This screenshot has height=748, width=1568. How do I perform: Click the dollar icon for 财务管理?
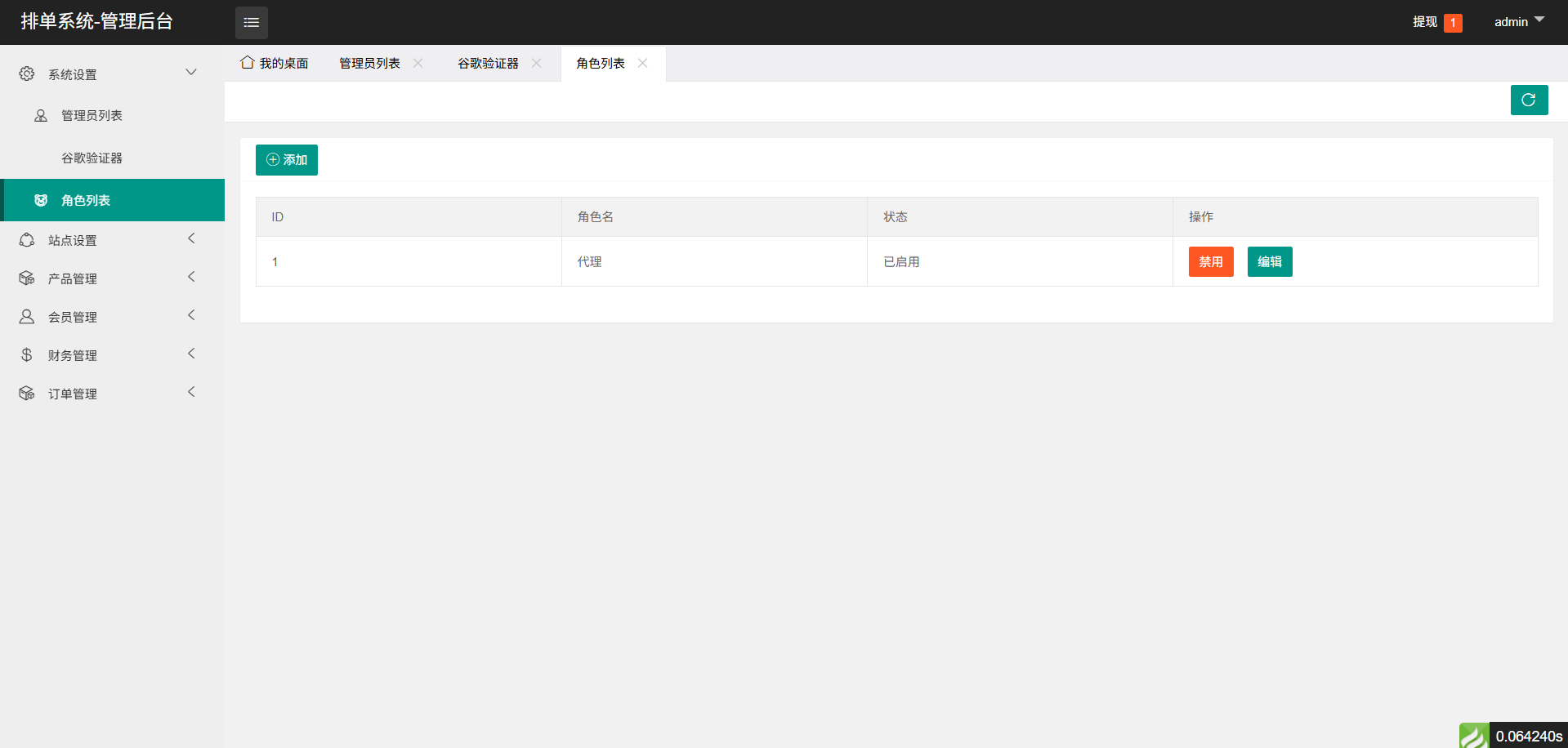27,355
